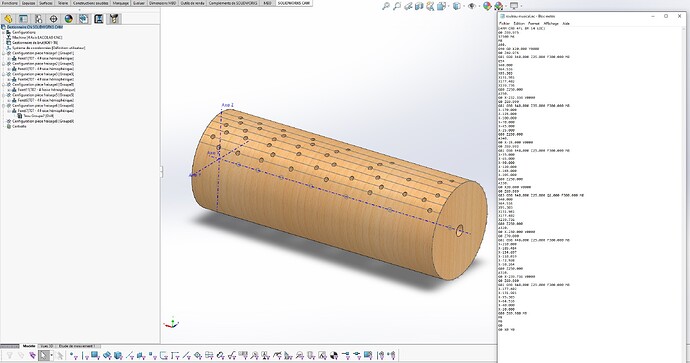Expand the Configurations tree node

tap(4, 33)
